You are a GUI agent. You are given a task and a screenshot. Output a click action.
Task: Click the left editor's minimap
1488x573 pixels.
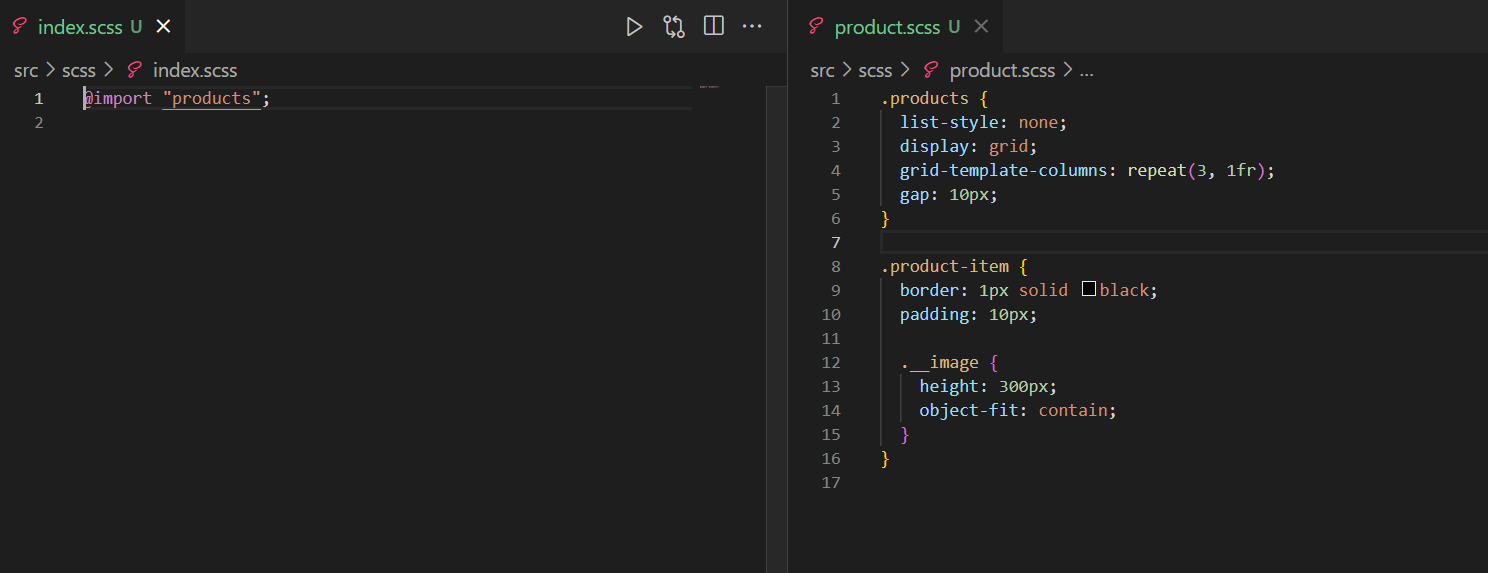(x=709, y=88)
